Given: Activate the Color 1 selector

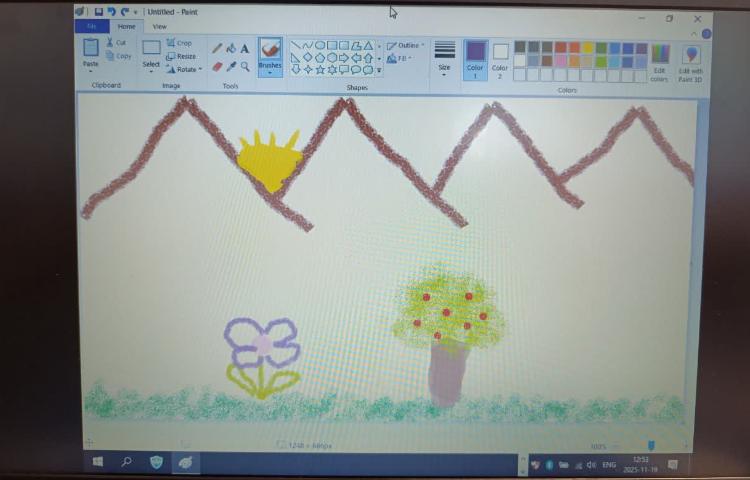Looking at the screenshot, I should point(475,58).
